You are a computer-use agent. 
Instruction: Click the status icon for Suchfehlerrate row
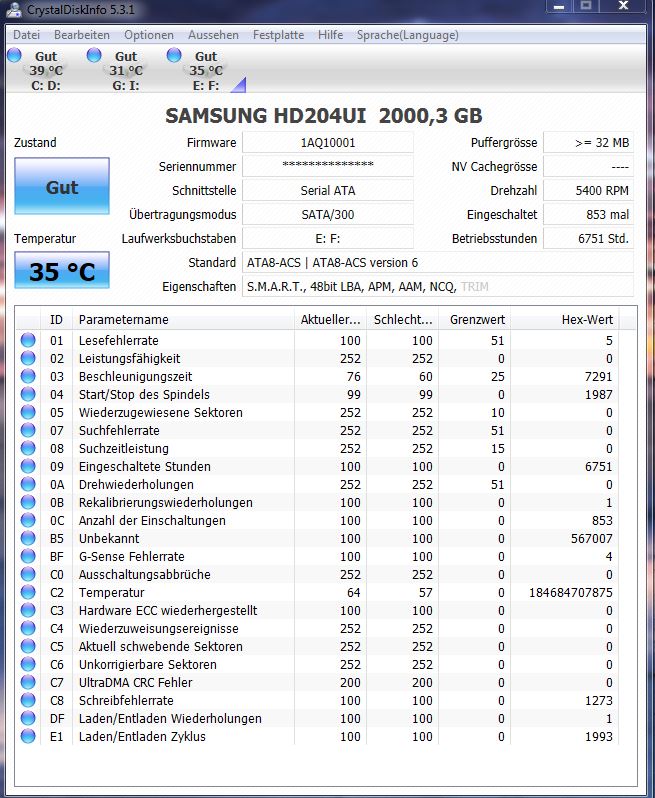(x=28, y=430)
